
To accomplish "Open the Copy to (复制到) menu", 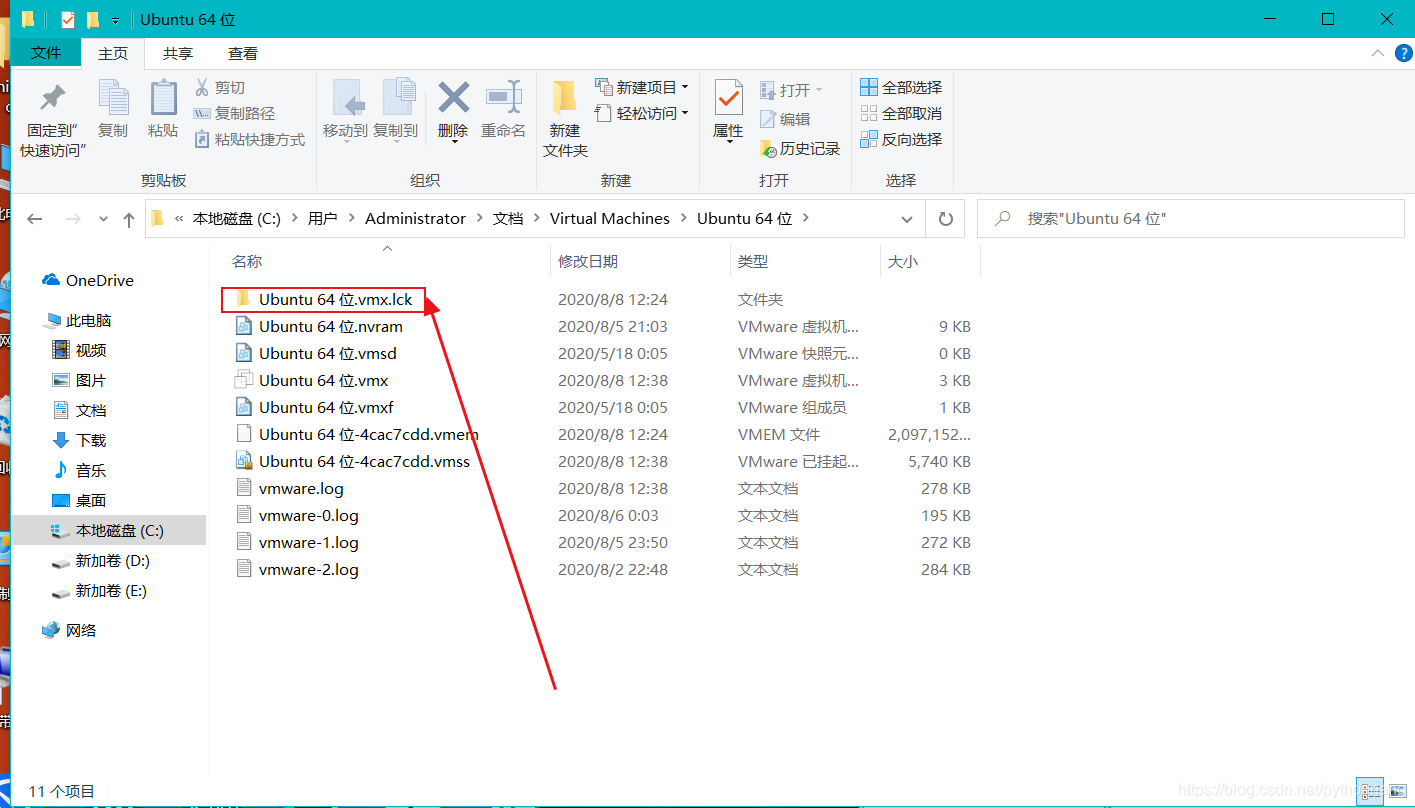I will pyautogui.click(x=396, y=109).
